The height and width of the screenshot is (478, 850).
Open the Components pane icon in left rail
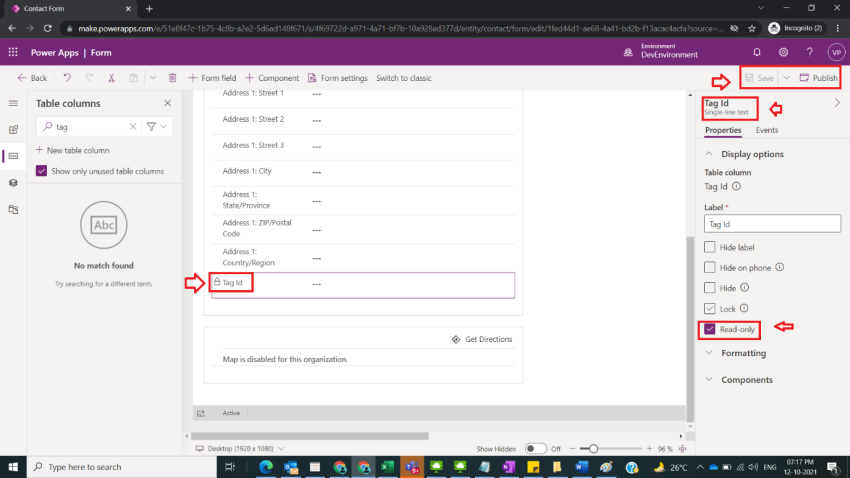point(14,130)
